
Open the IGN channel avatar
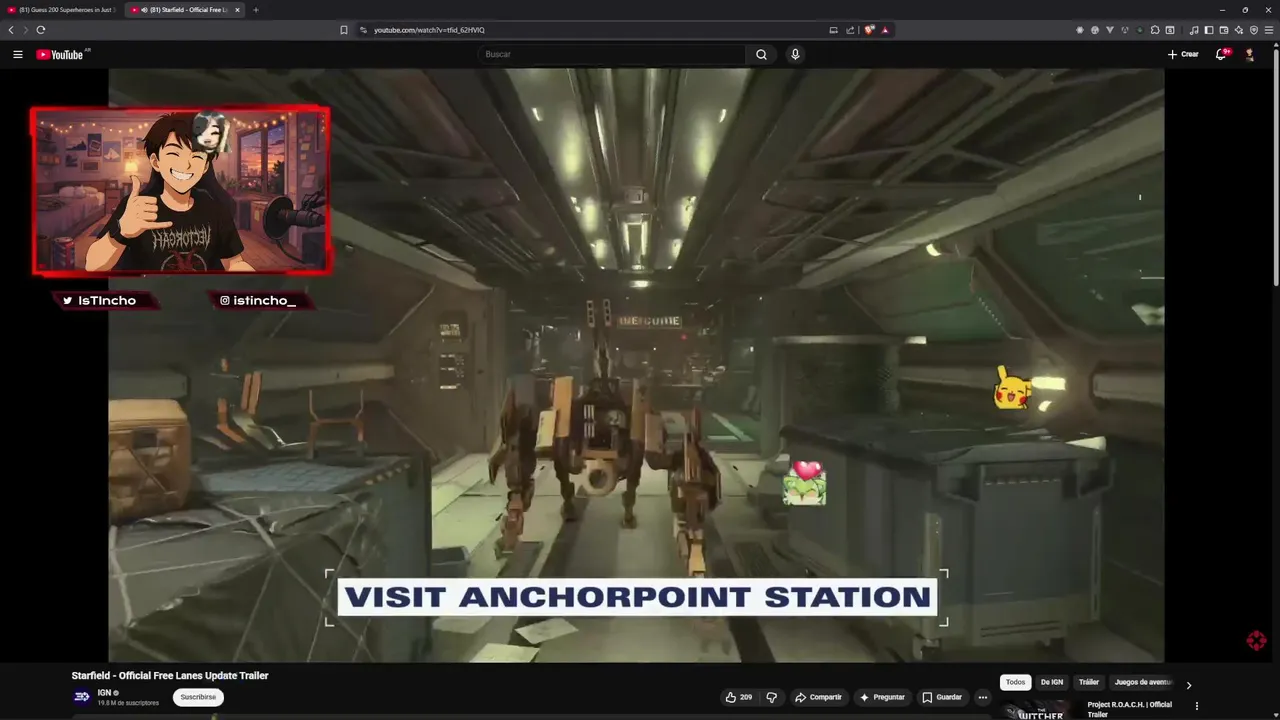(x=82, y=697)
